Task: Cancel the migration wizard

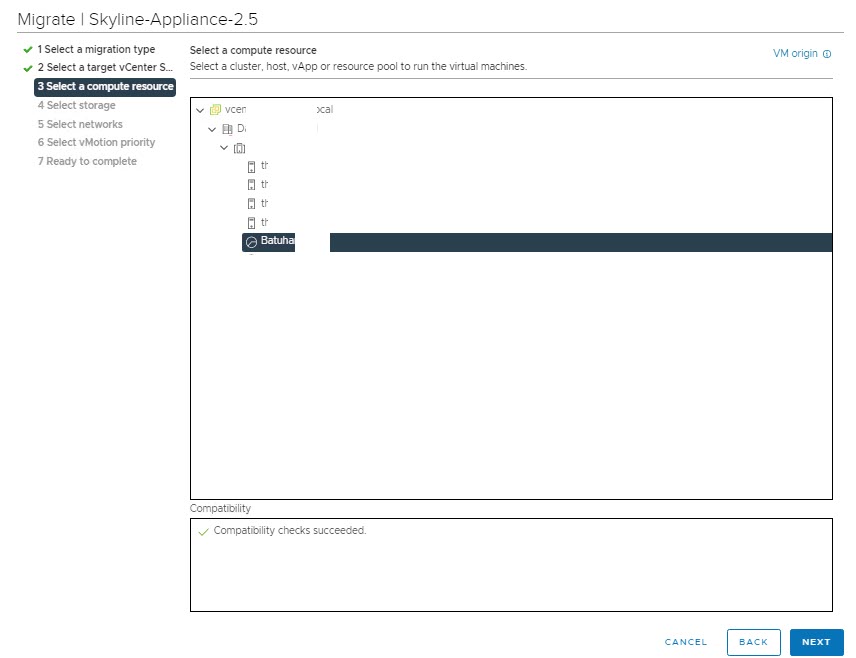Action: 685,642
